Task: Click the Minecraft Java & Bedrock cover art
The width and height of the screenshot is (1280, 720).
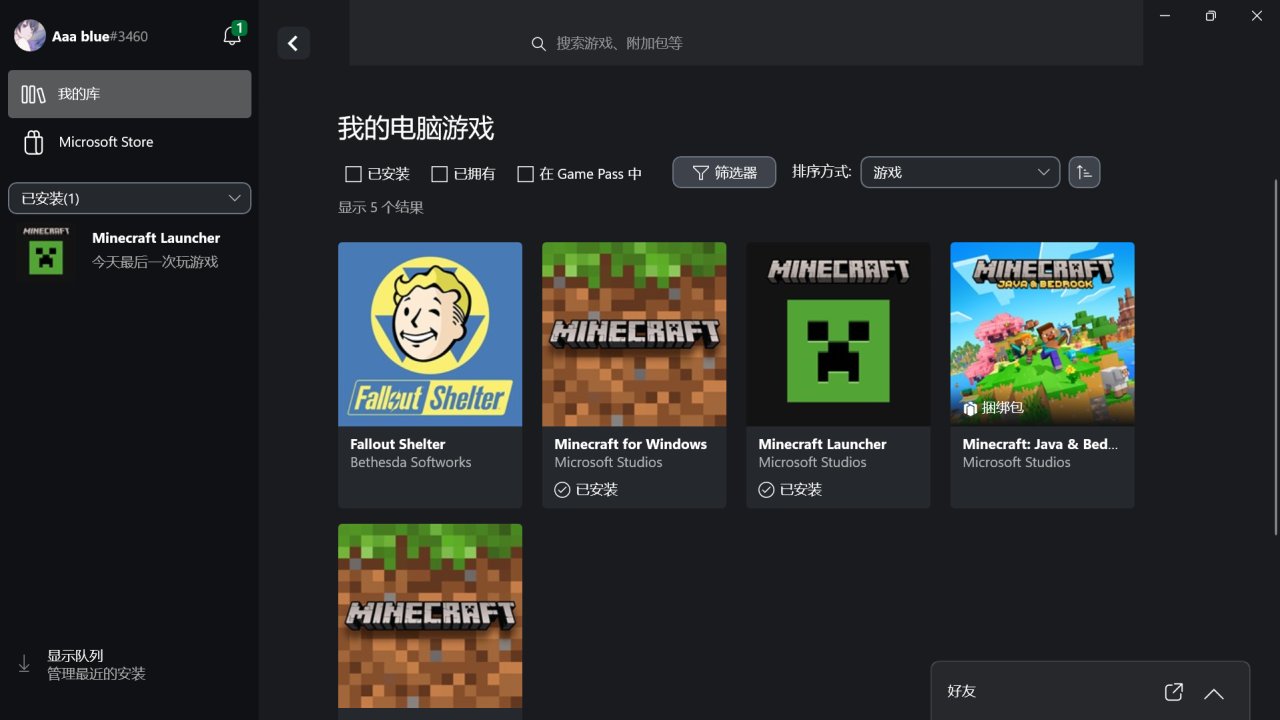Action: click(1042, 334)
